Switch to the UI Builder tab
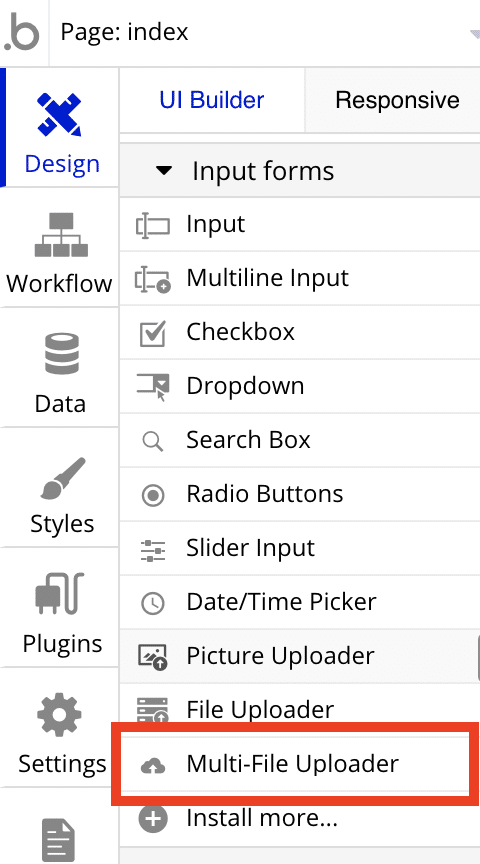 coord(212,100)
